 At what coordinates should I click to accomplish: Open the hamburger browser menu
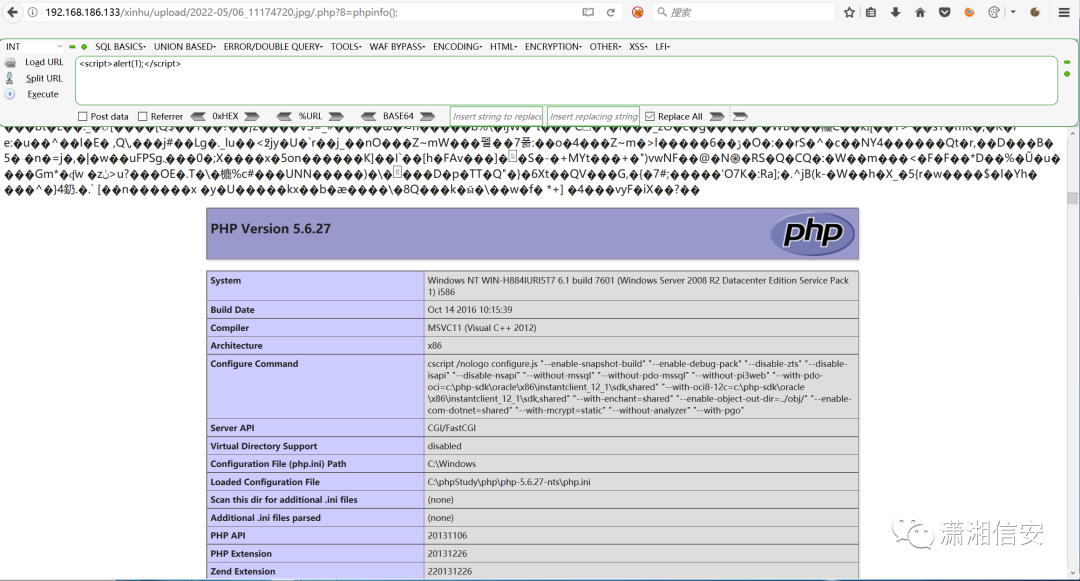click(x=1064, y=12)
